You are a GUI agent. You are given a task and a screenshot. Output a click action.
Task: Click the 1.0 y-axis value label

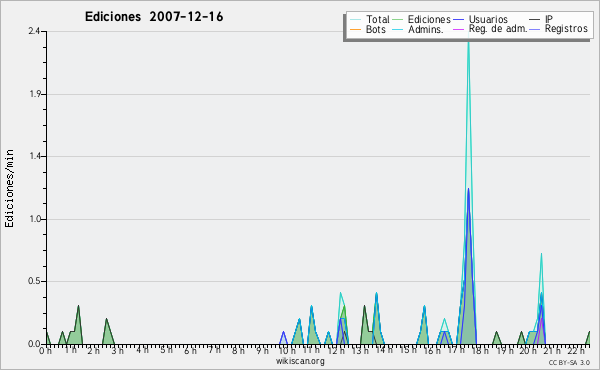[x=34, y=219]
